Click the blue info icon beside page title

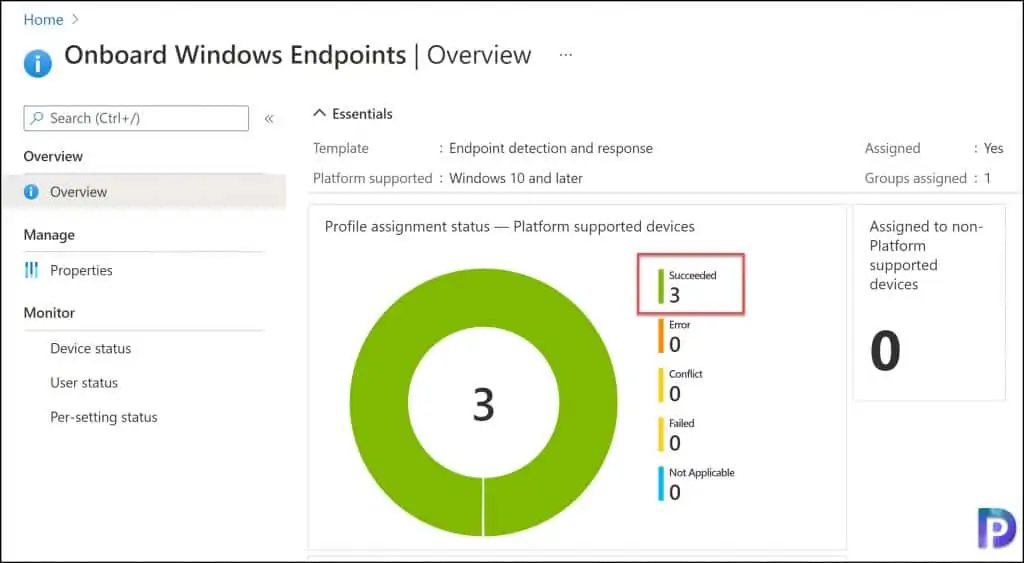point(37,64)
